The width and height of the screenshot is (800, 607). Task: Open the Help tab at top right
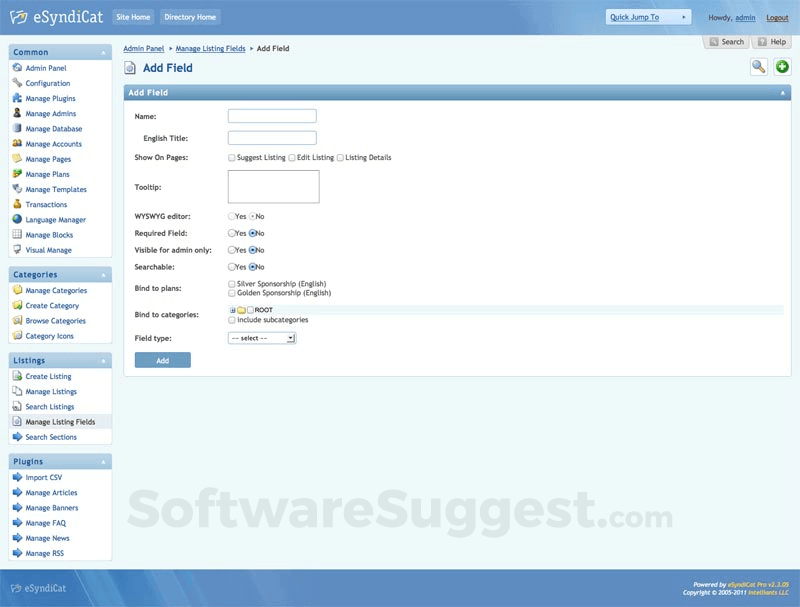[x=773, y=41]
